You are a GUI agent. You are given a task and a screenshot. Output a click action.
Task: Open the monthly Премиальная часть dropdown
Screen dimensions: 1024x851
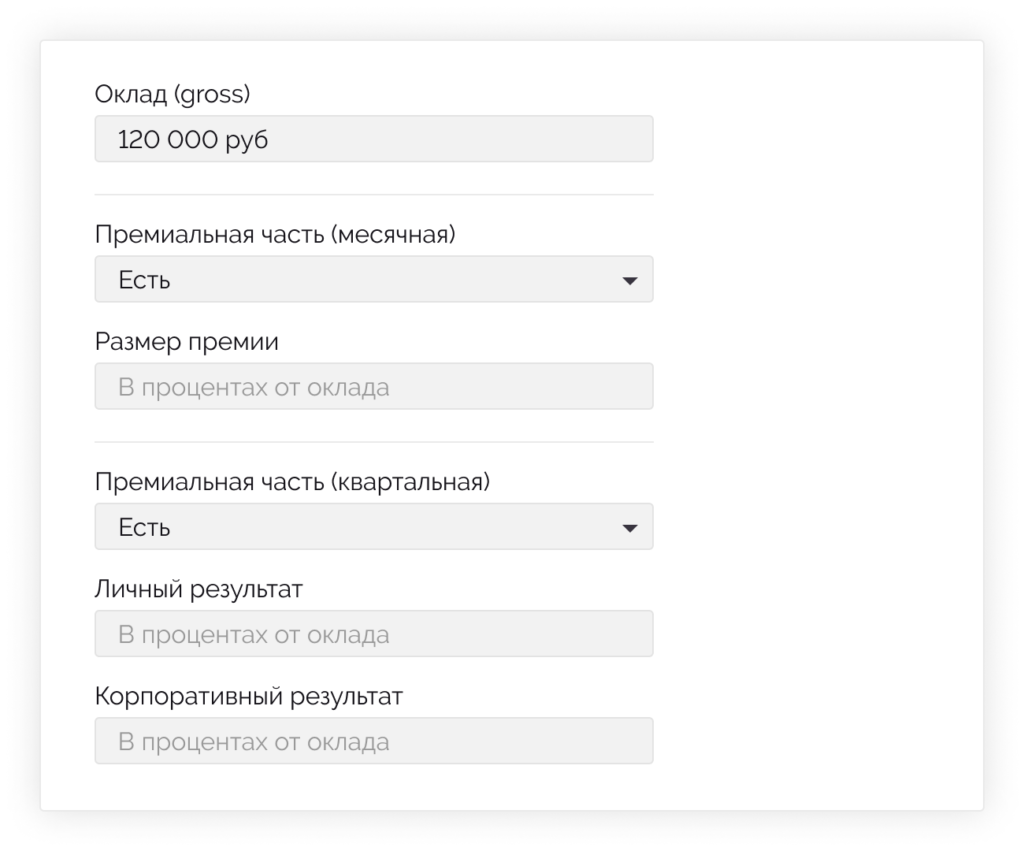pyautogui.click(x=373, y=280)
